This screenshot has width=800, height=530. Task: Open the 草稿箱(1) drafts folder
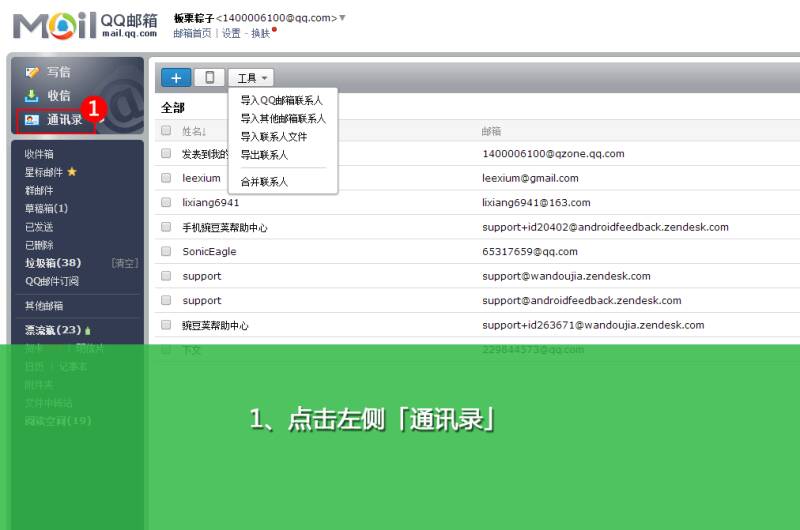pos(46,209)
